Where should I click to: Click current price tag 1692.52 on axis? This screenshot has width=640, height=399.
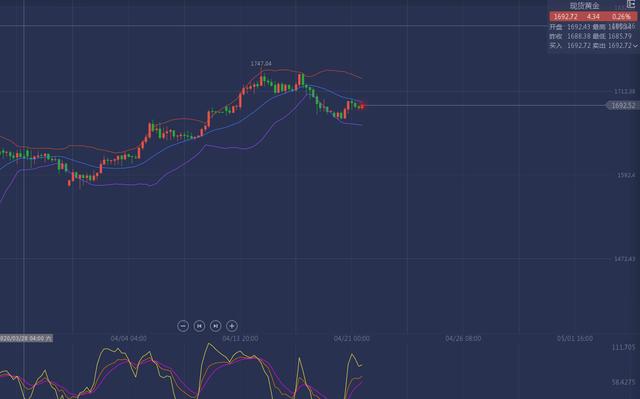622,106
